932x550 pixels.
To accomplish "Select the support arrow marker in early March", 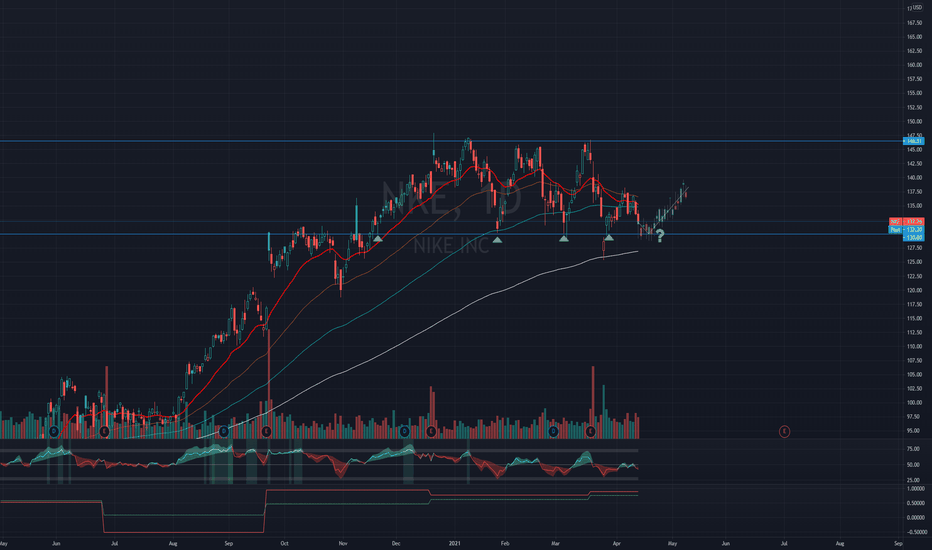I will point(564,239).
